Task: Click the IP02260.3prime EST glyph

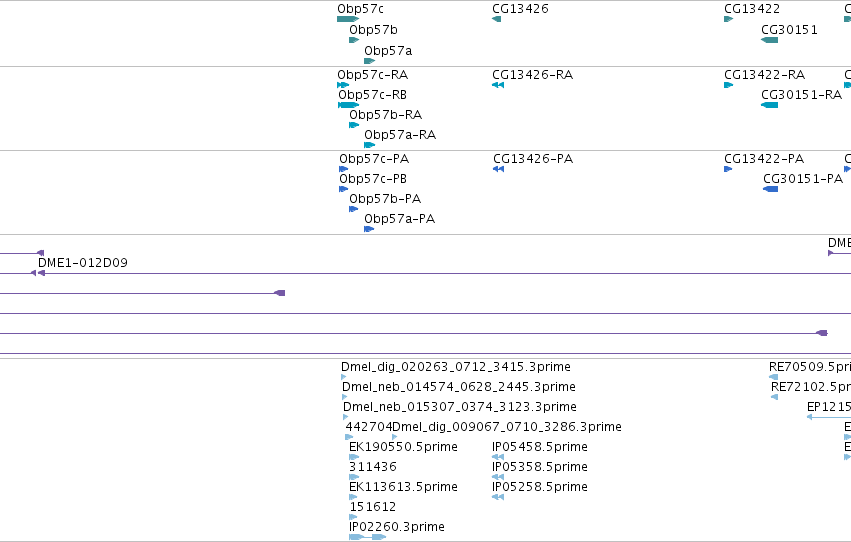Action: [x=367, y=537]
